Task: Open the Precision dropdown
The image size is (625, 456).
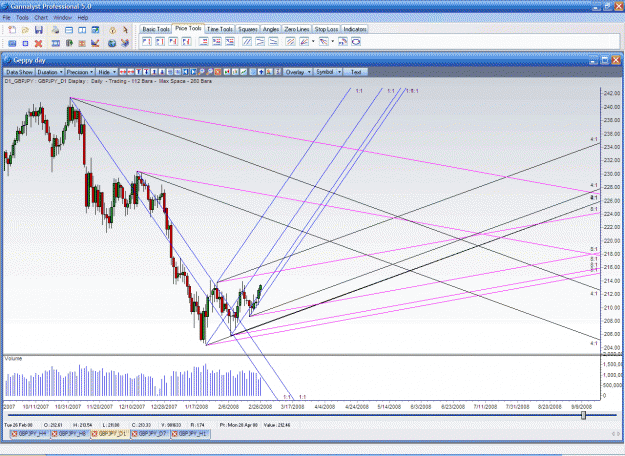Action: click(x=80, y=72)
